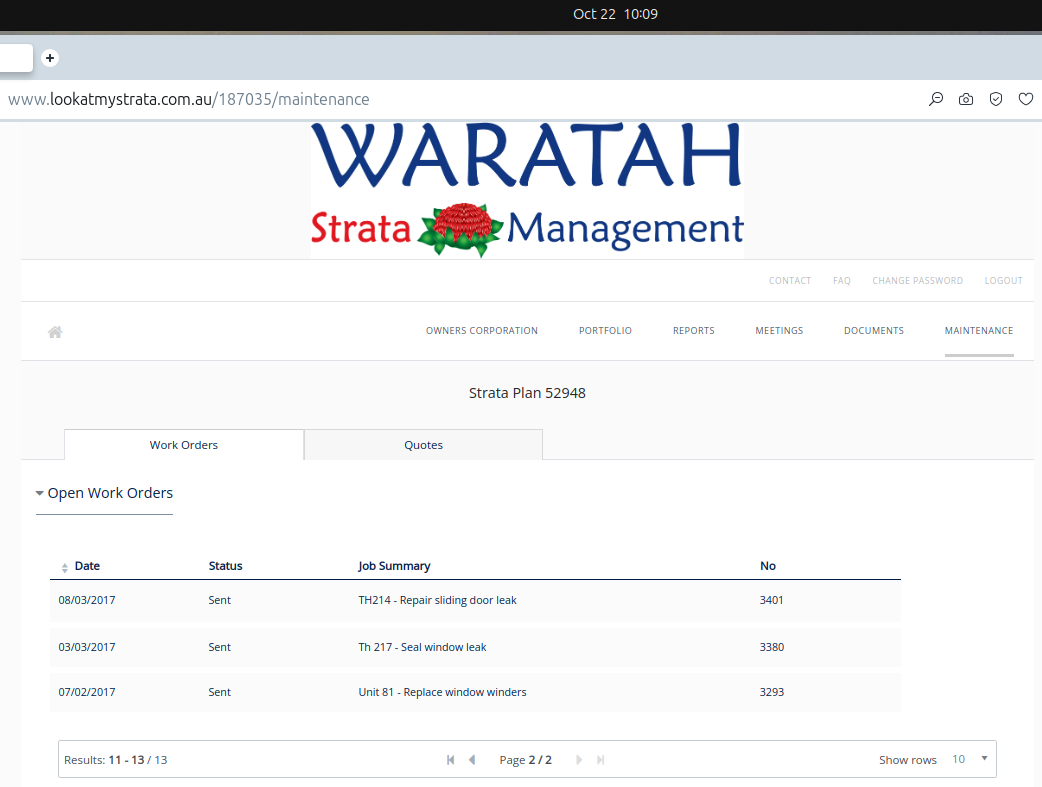Click Sent status of order 3380
Screen dimensions: 1042x787
pyautogui.click(x=219, y=647)
